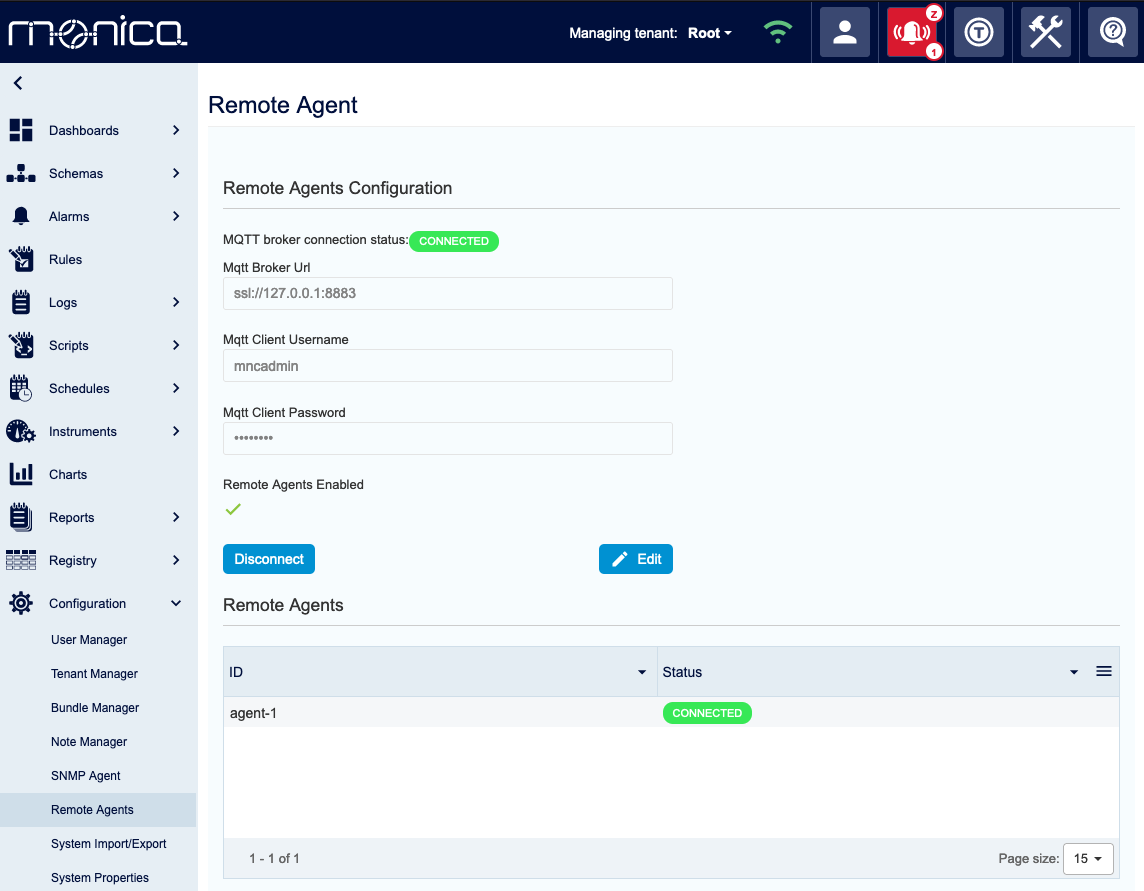Open the Root tenant dropdown
Viewport: 1144px width, 891px height.
[x=709, y=33]
